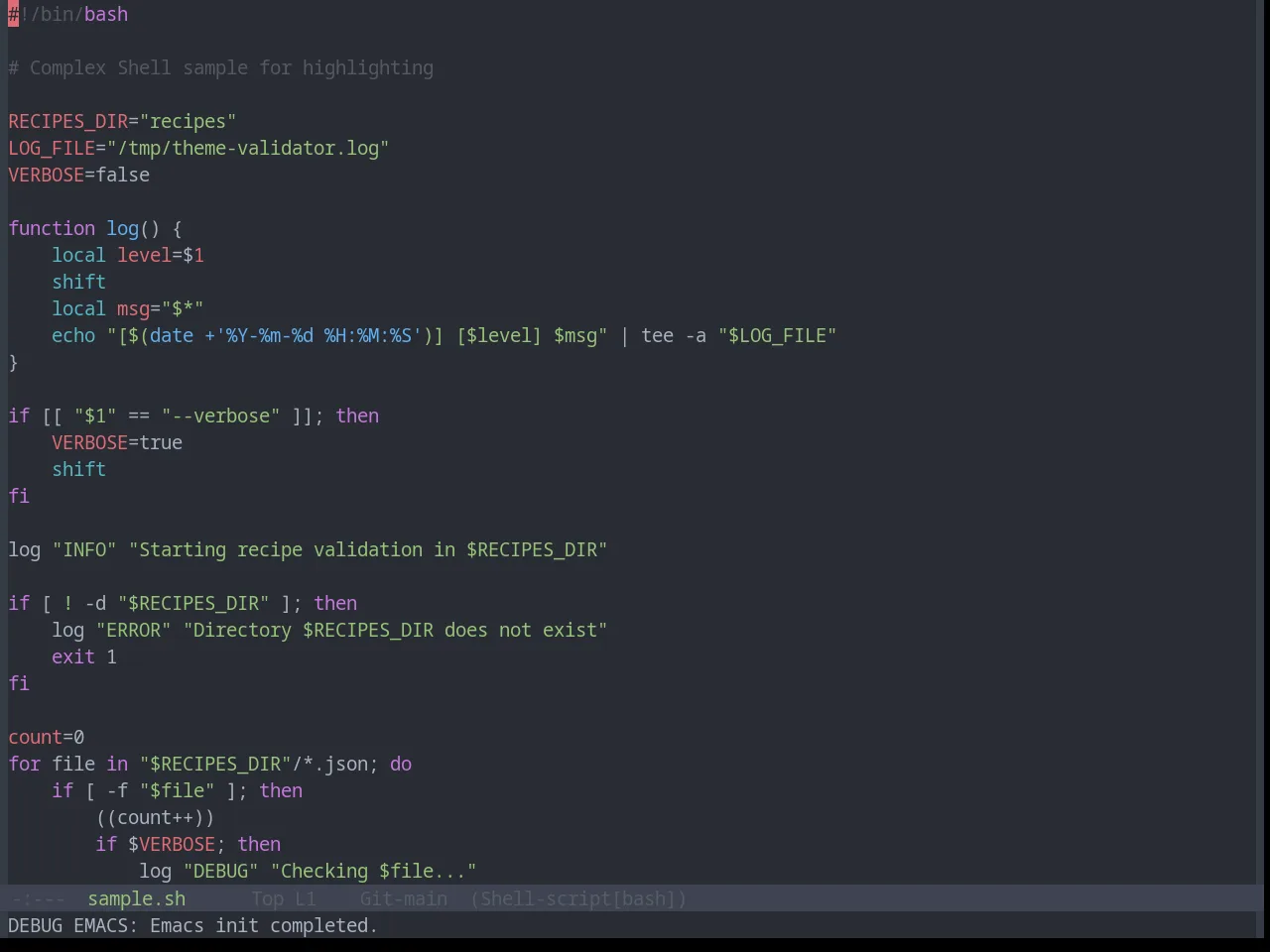1270x952 pixels.
Task: Click the 'echo' command
Action: click(73, 335)
